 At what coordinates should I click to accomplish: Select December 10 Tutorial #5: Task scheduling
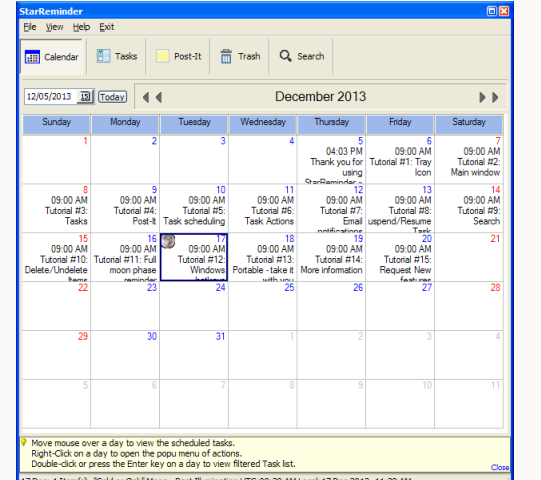194,208
